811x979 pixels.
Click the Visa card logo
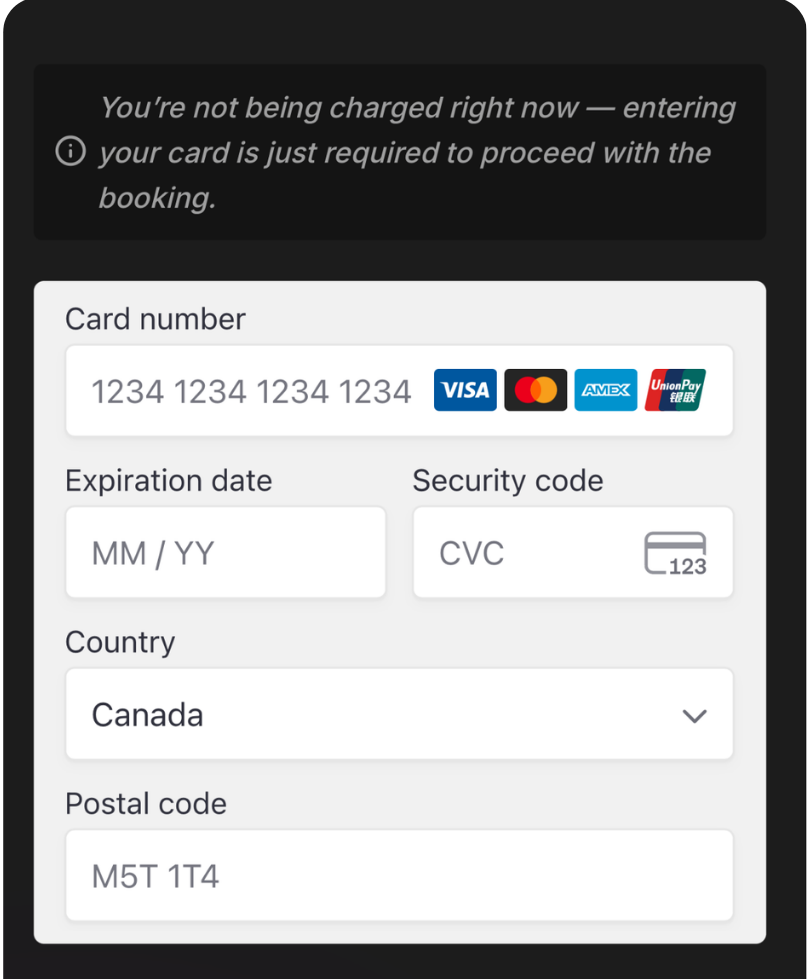pos(465,390)
